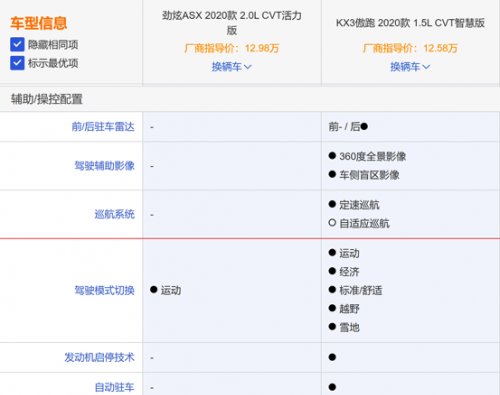Click the 定速巡航 entry

coord(354,205)
